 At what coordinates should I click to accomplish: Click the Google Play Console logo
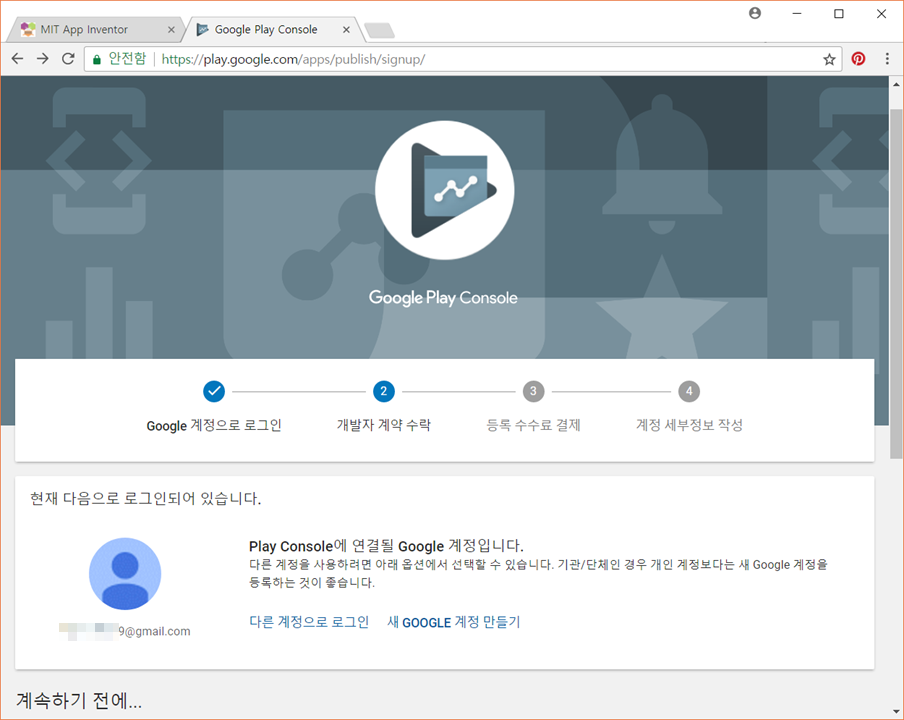445,190
